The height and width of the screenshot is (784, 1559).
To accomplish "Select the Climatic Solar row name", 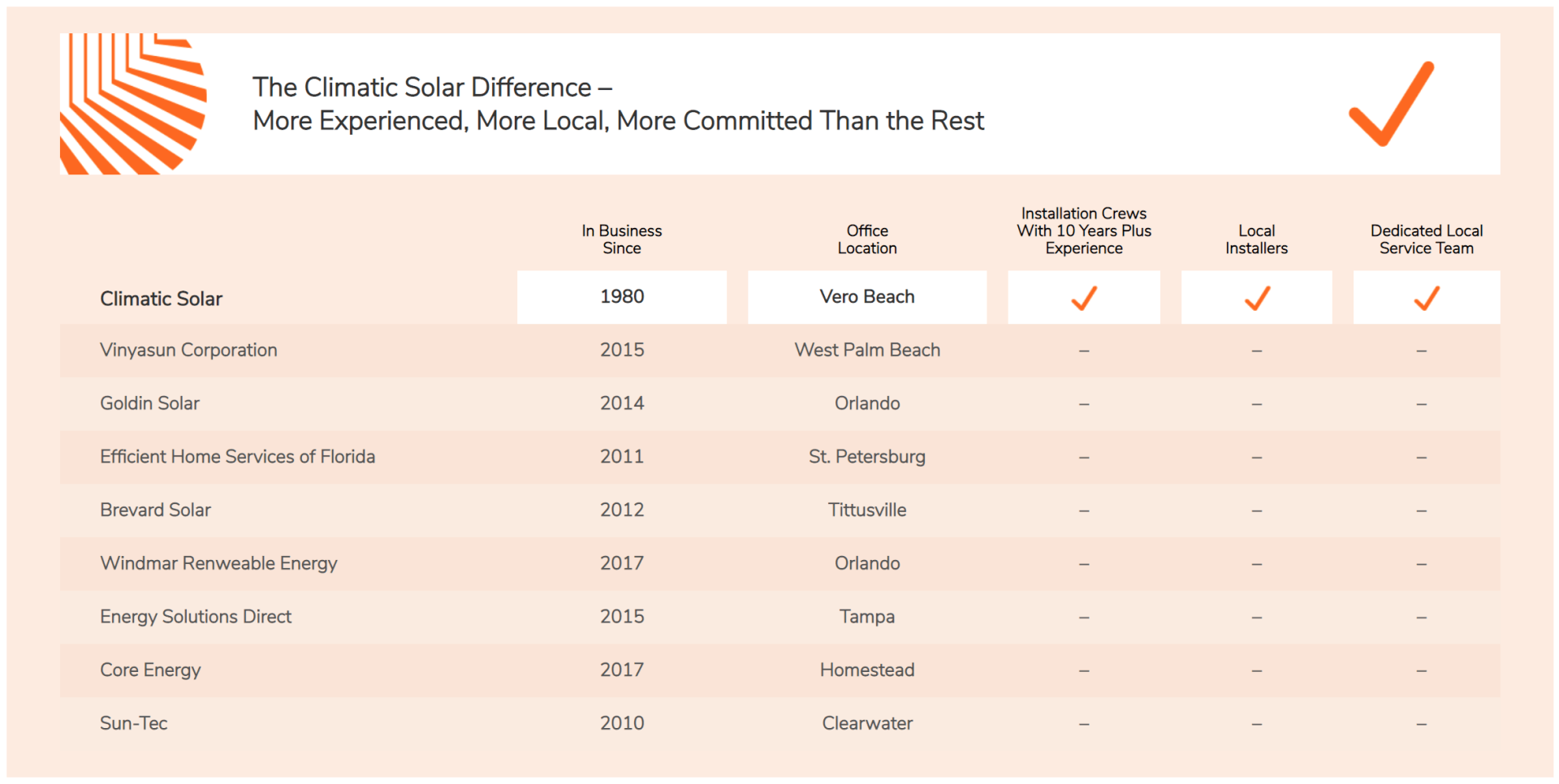I will pos(161,299).
